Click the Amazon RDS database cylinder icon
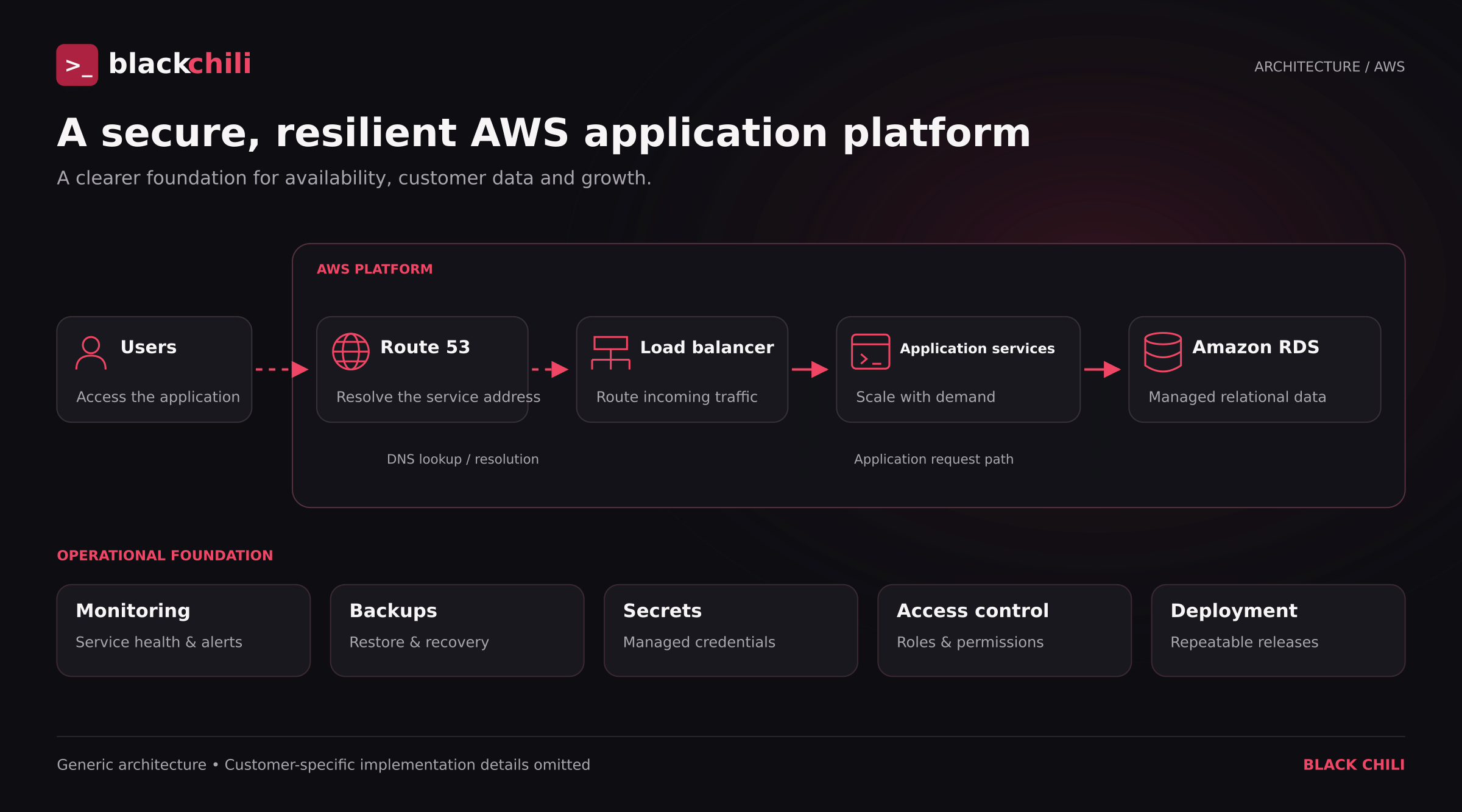The width and height of the screenshot is (1462, 812). click(x=1163, y=352)
